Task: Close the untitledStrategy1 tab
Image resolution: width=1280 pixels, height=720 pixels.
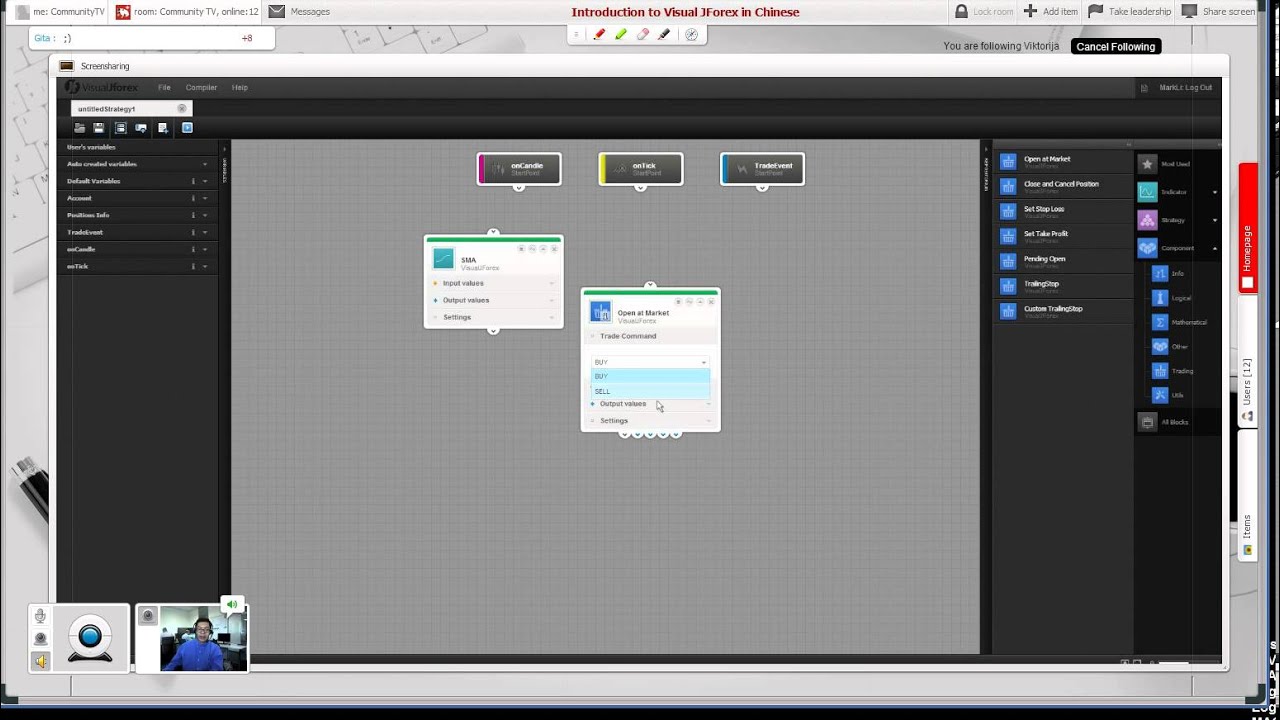Action: tap(182, 108)
